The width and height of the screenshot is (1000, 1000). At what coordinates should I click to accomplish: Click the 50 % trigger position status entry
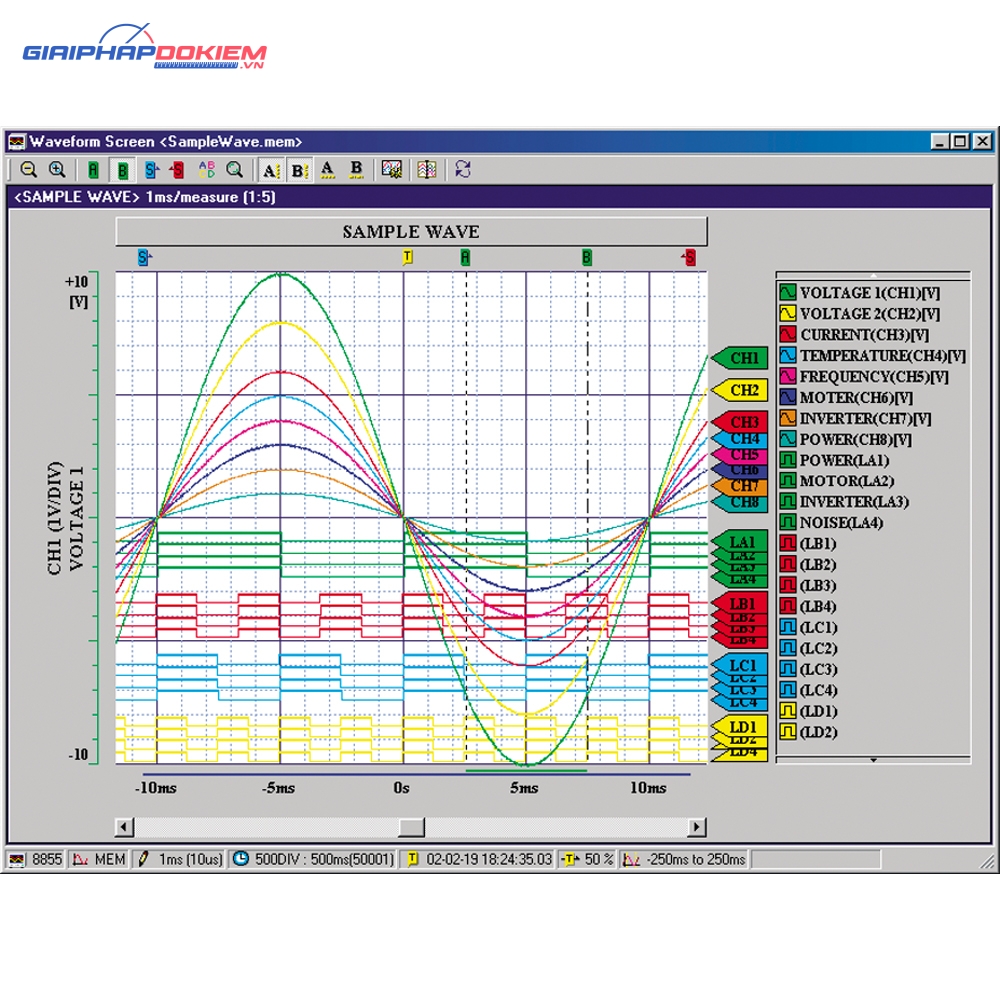[x=587, y=860]
